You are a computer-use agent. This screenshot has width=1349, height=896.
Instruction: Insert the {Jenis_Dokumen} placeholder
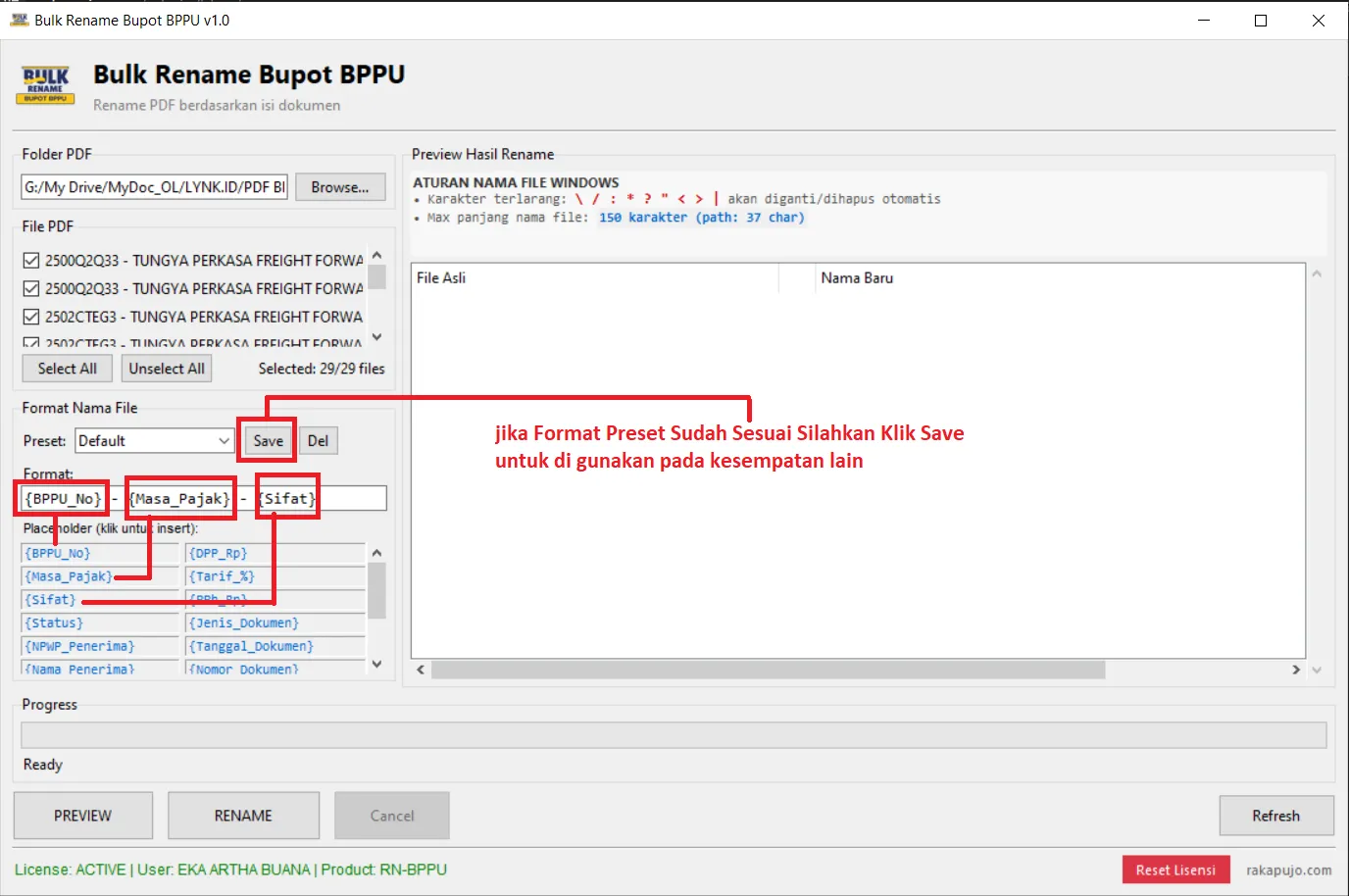244,623
